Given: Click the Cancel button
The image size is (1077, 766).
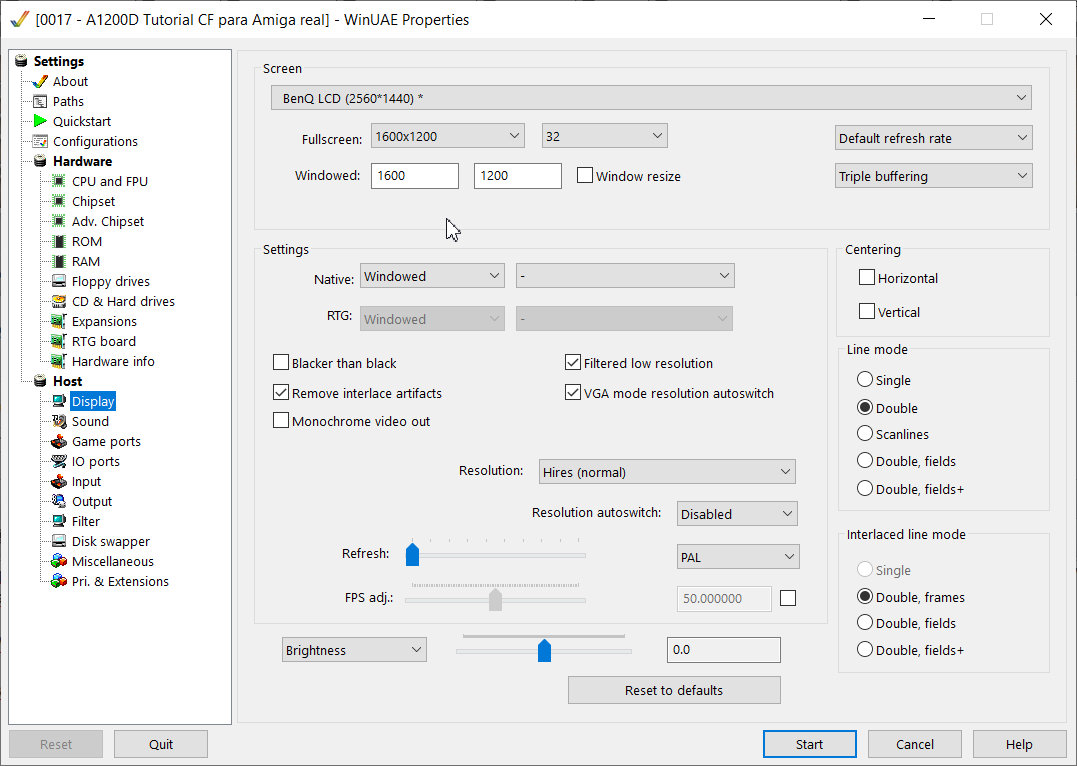Looking at the screenshot, I should pyautogui.click(x=915, y=744).
